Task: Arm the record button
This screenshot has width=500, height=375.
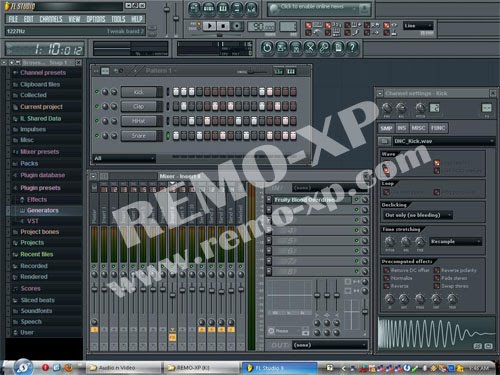Action: [237, 26]
